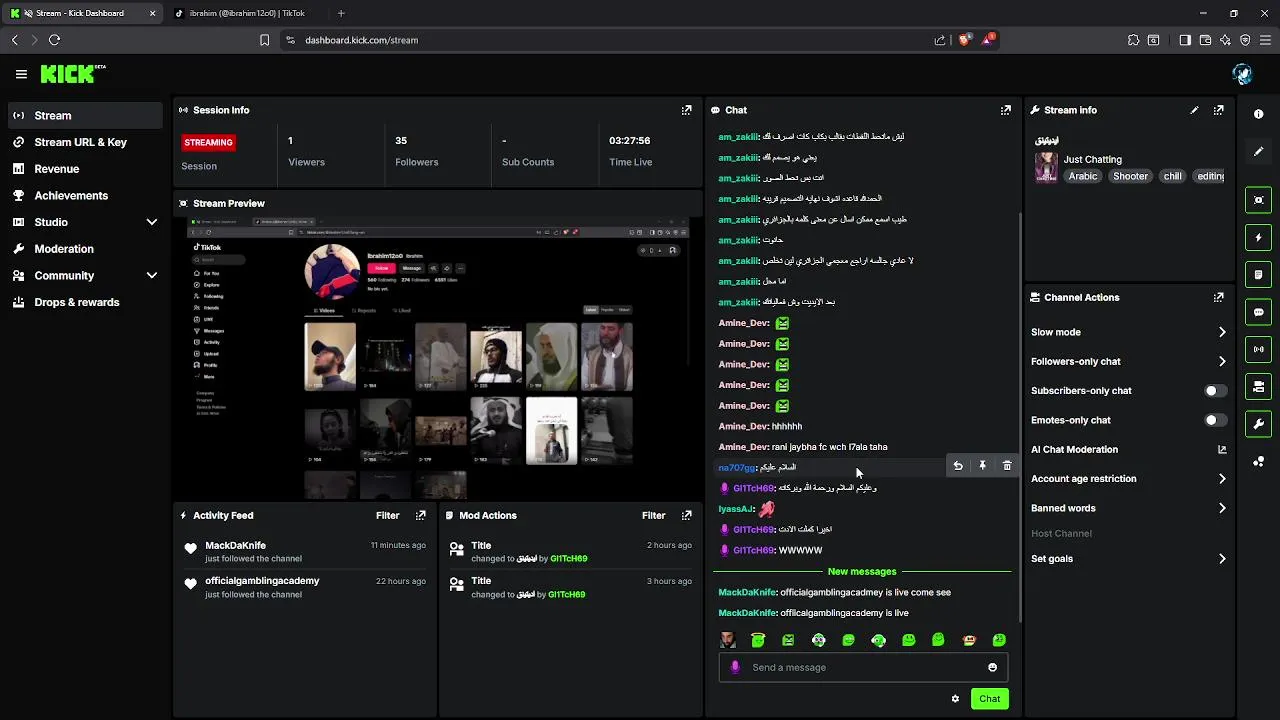Send message with Chat button
This screenshot has width=1280, height=720.
point(989,698)
